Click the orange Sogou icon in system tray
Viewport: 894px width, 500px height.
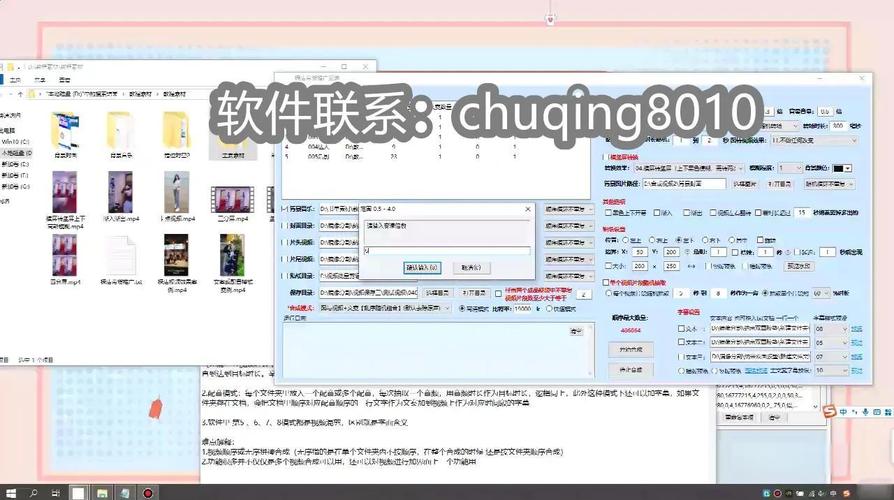pyautogui.click(x=846, y=493)
